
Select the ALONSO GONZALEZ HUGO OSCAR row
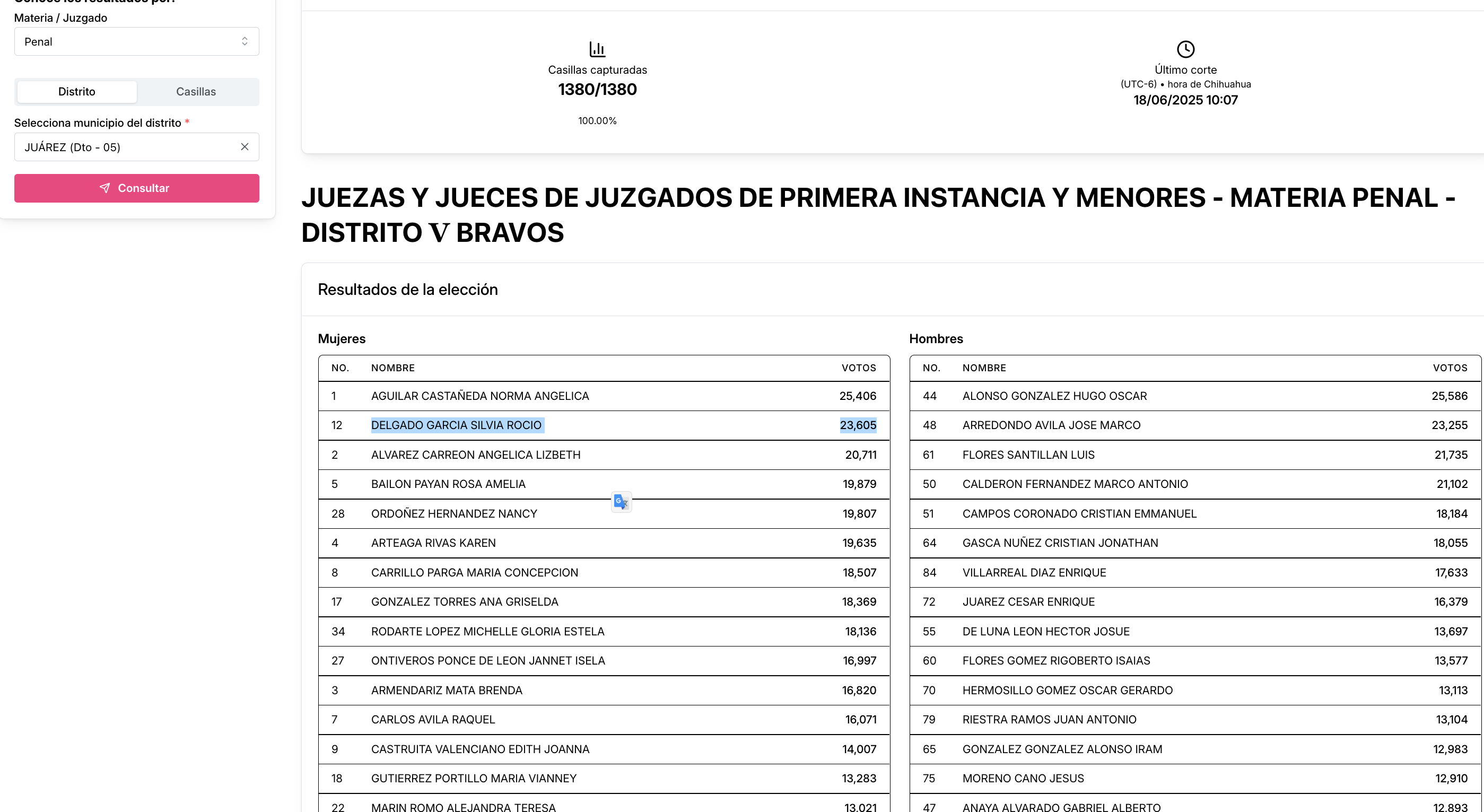[x=1054, y=396]
